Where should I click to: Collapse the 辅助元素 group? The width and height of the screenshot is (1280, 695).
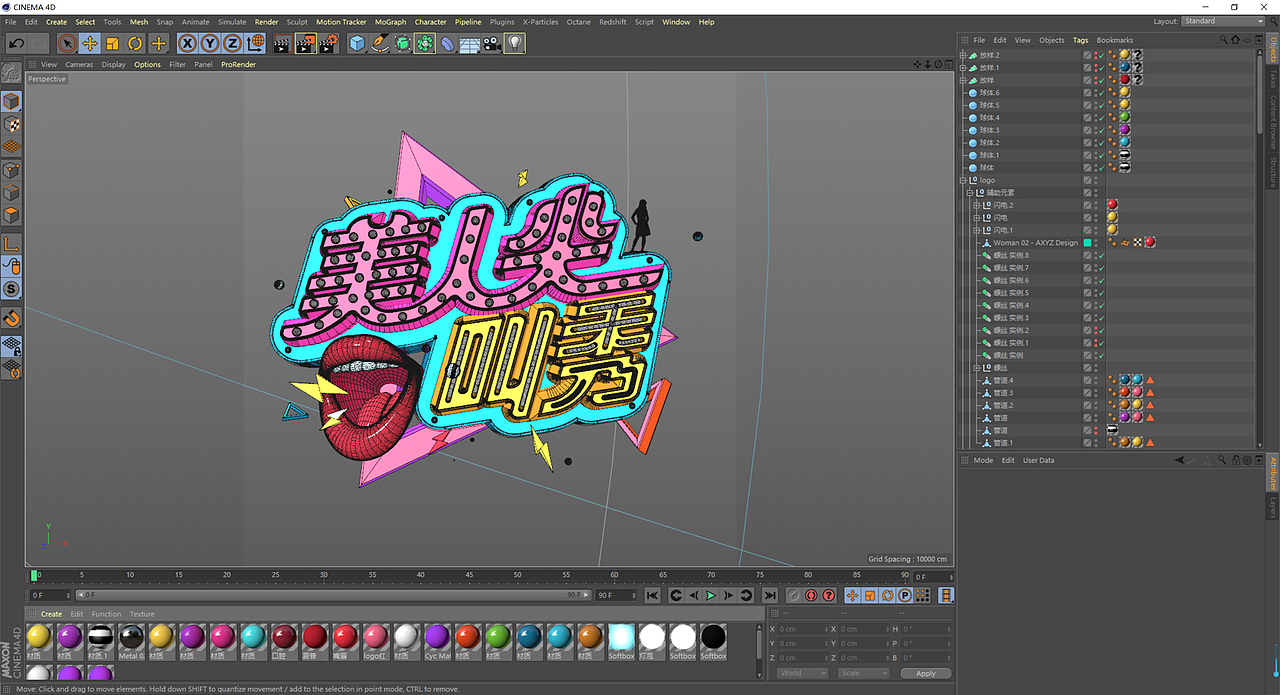pos(969,193)
